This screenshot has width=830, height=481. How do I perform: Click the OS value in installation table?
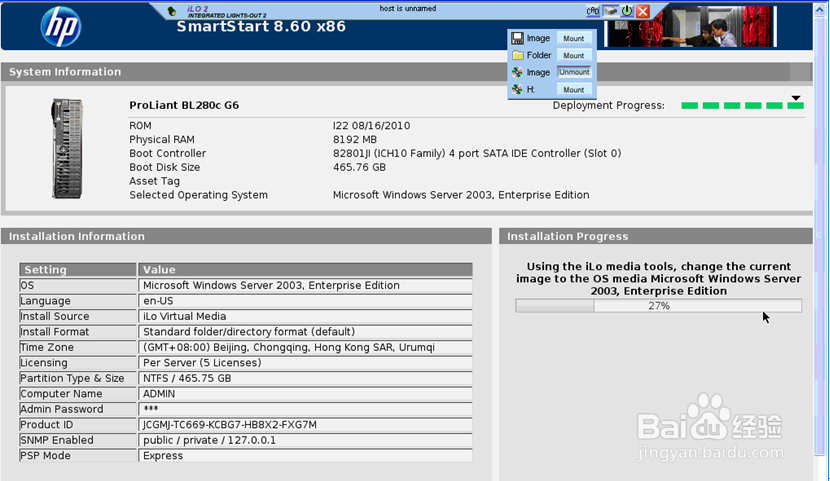[305, 285]
